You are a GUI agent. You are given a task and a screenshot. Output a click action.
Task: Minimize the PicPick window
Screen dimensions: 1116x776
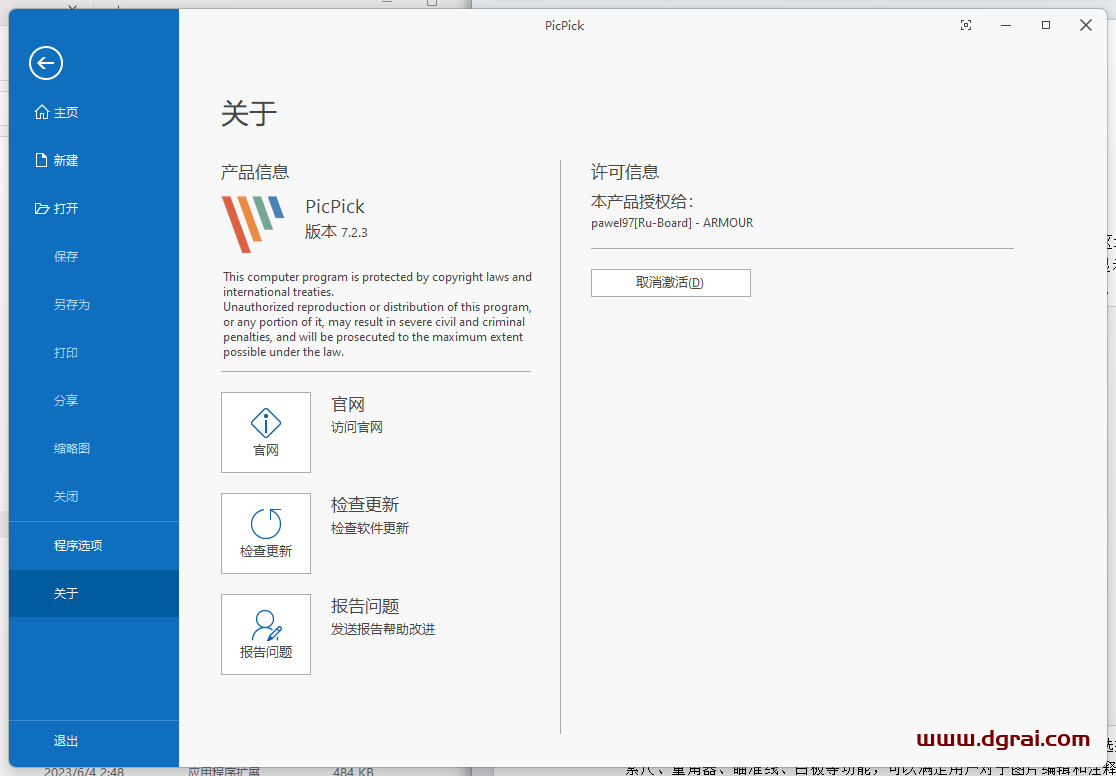(x=1006, y=26)
